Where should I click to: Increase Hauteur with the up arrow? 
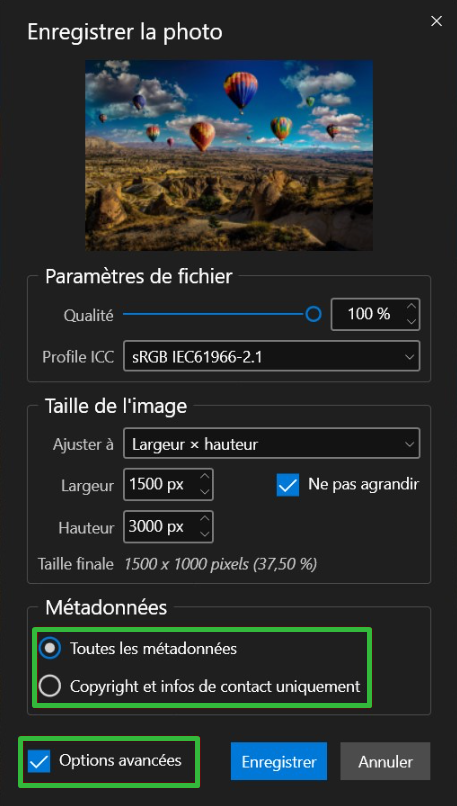pos(204,520)
